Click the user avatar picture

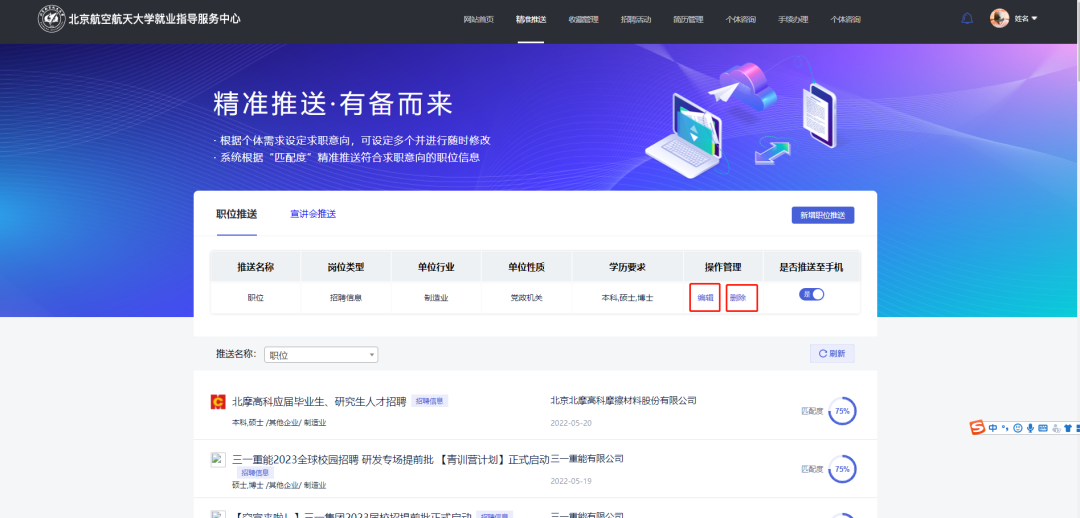tap(999, 19)
